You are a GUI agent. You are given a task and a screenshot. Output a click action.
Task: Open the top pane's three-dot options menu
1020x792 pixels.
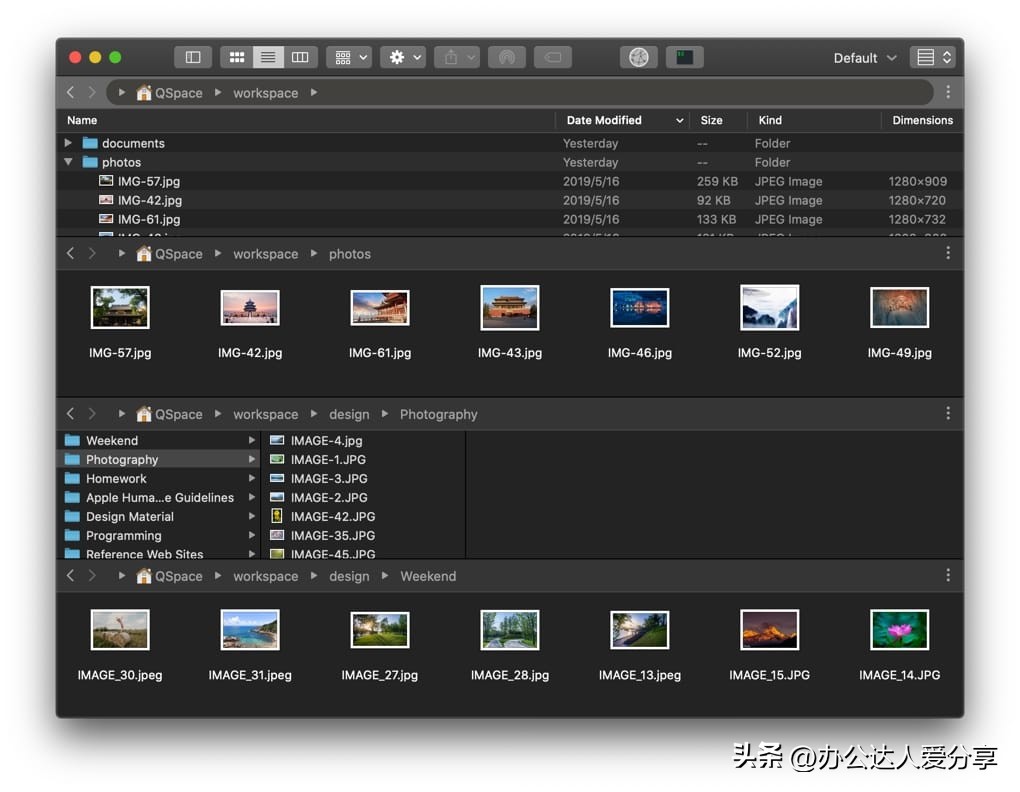click(x=948, y=92)
